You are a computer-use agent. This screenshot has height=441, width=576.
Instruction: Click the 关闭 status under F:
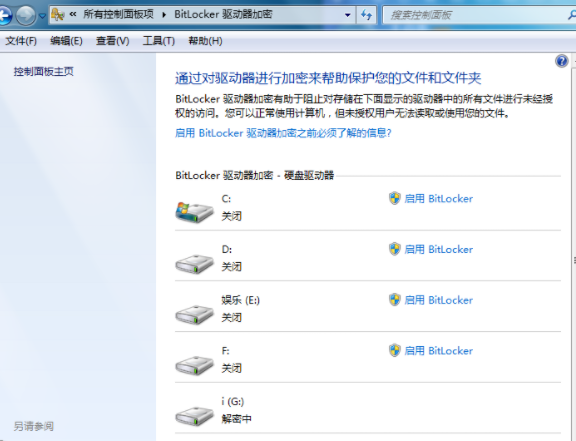[232, 368]
